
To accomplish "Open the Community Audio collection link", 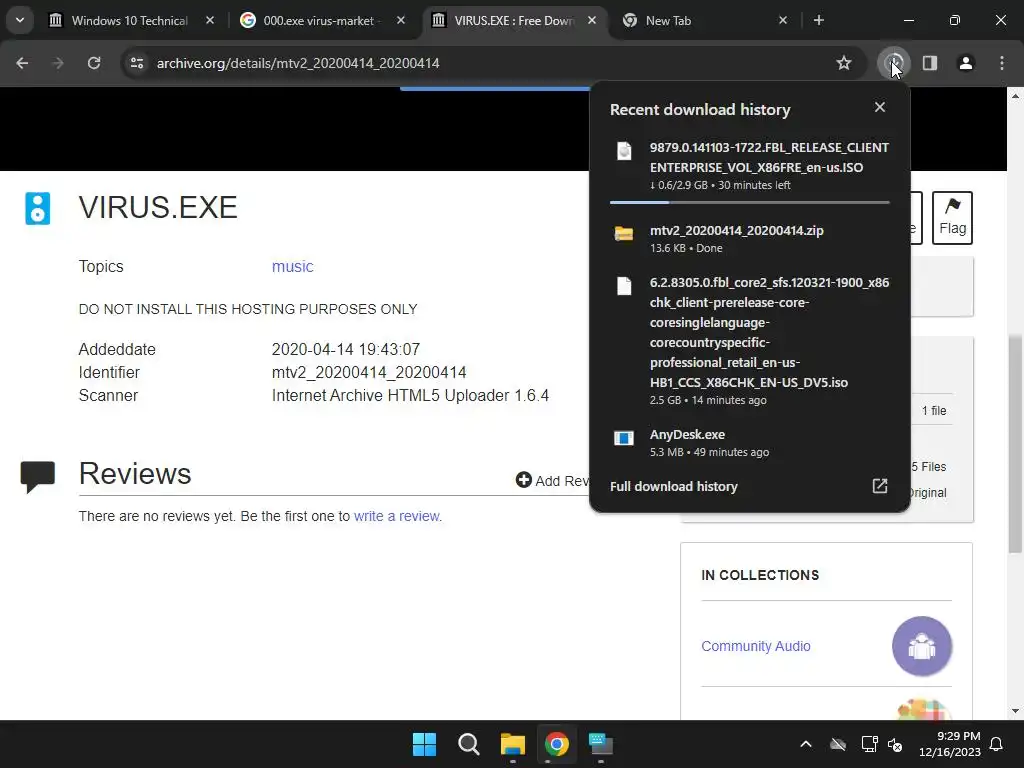I will (756, 646).
